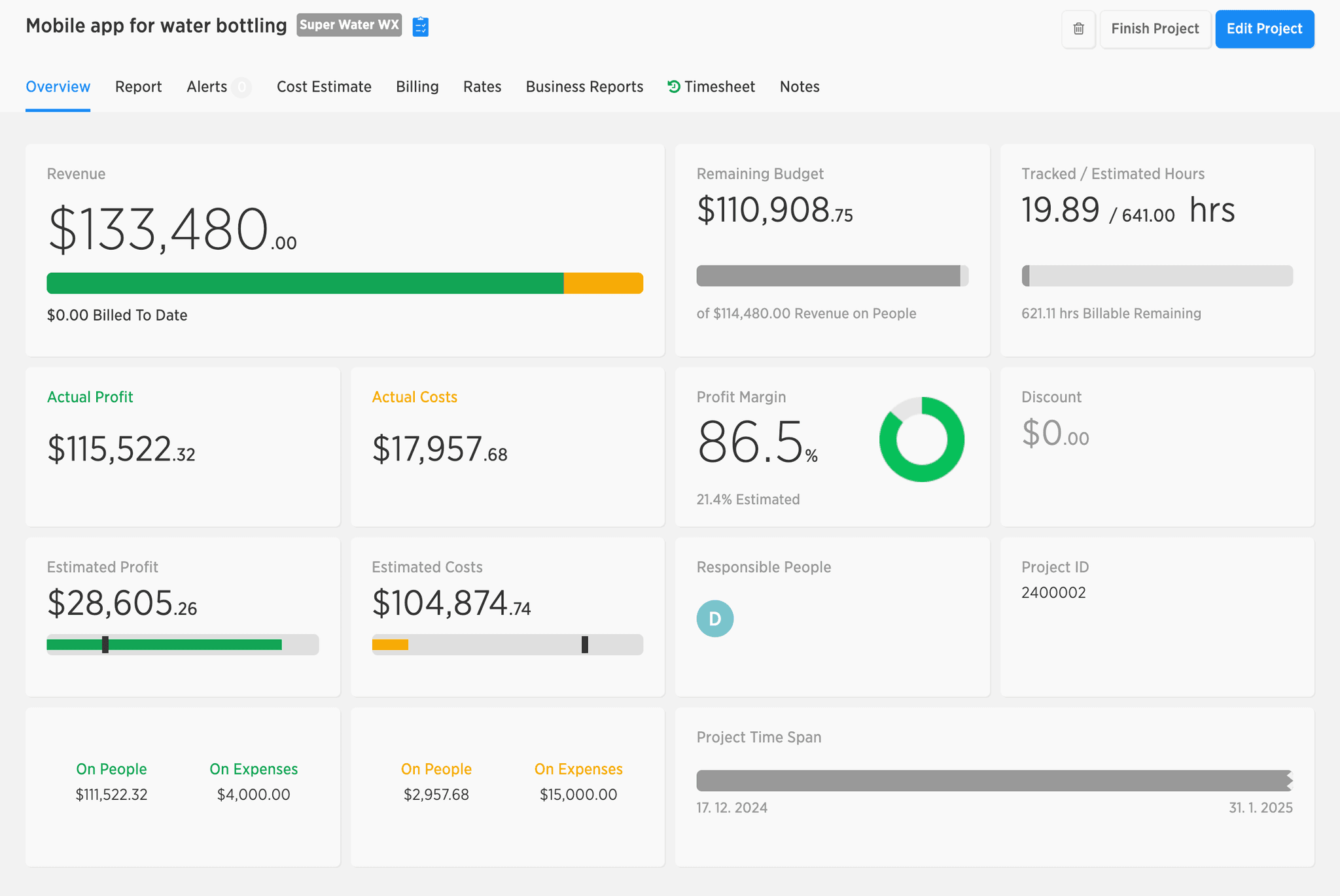Click the Estimated Profit bar marker
Viewport: 1340px width, 896px height.
tap(105, 645)
